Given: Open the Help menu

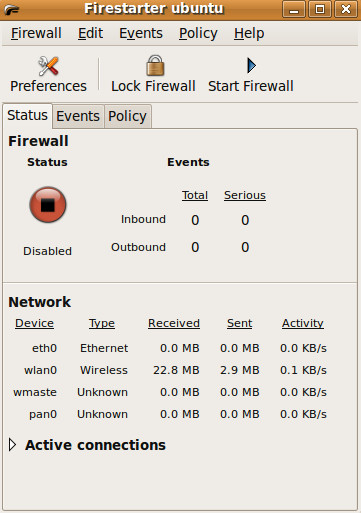Looking at the screenshot, I should (249, 33).
